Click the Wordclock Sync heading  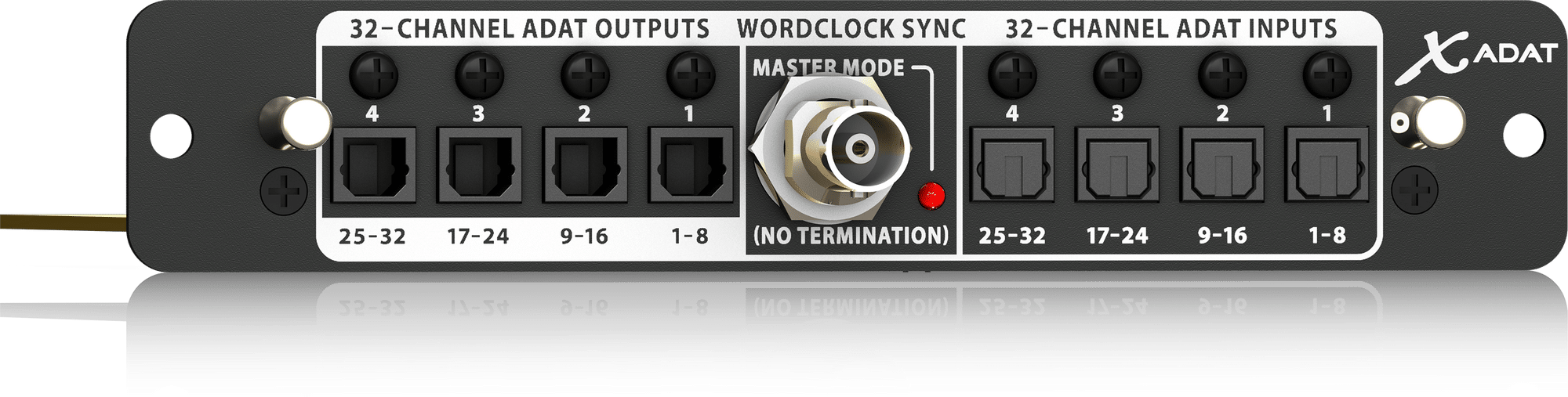[851, 29]
